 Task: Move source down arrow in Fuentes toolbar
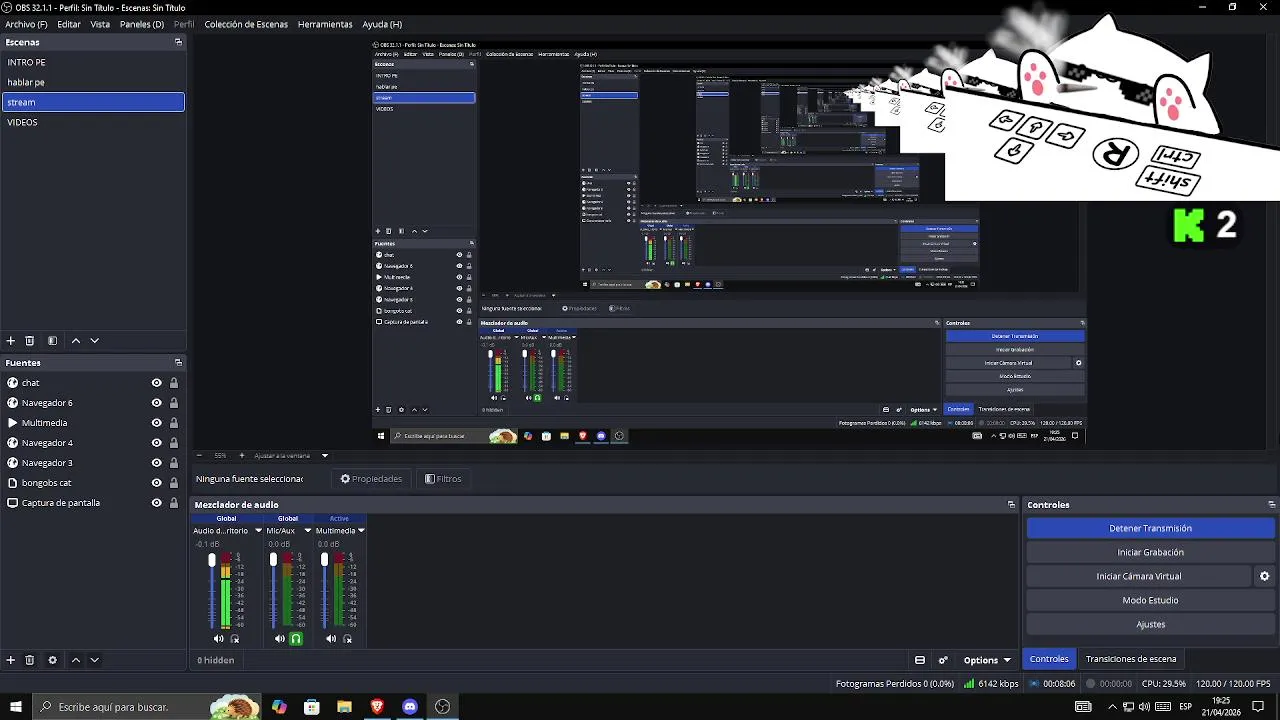coord(95,660)
